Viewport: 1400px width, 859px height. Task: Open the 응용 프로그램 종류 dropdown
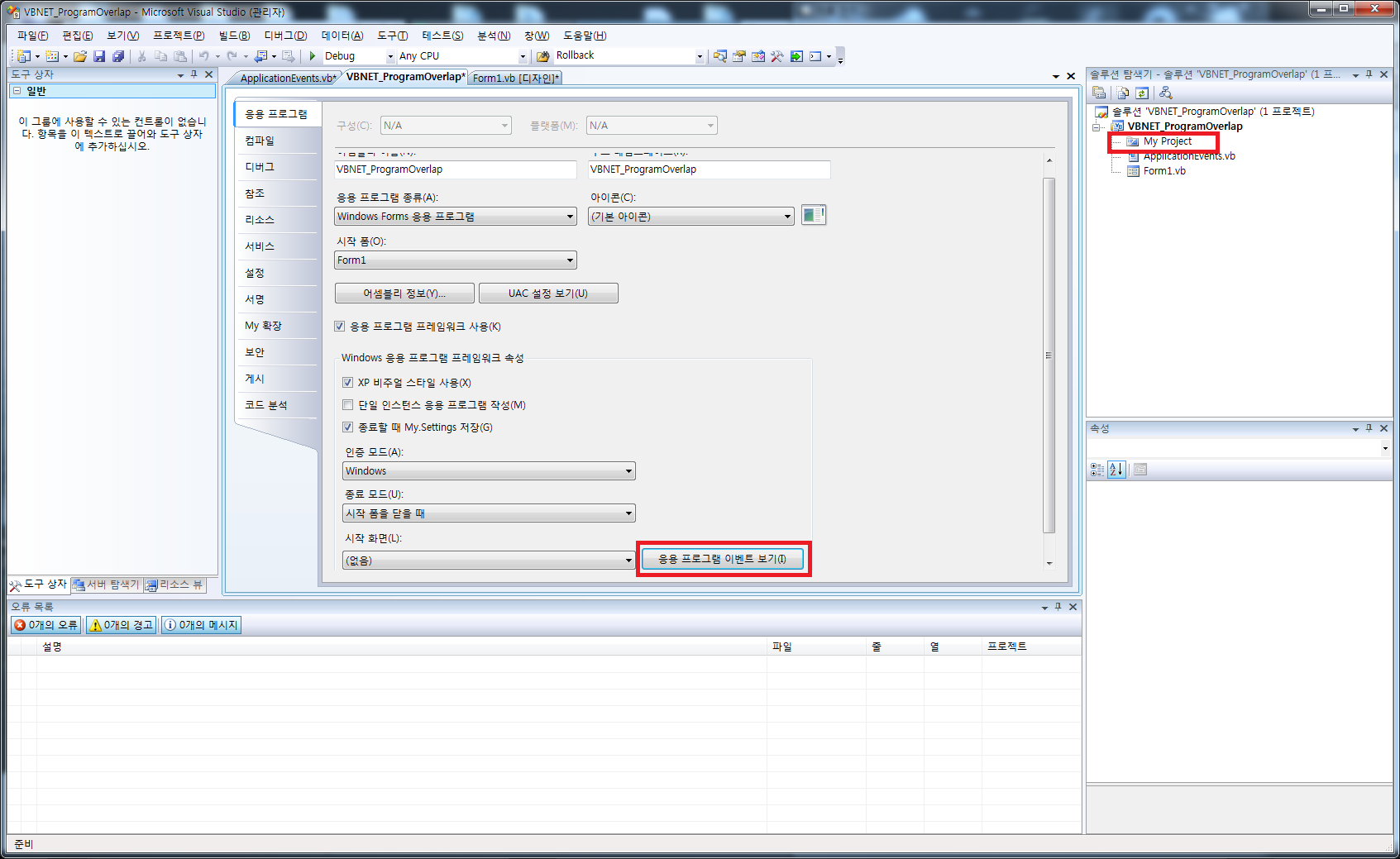456,217
